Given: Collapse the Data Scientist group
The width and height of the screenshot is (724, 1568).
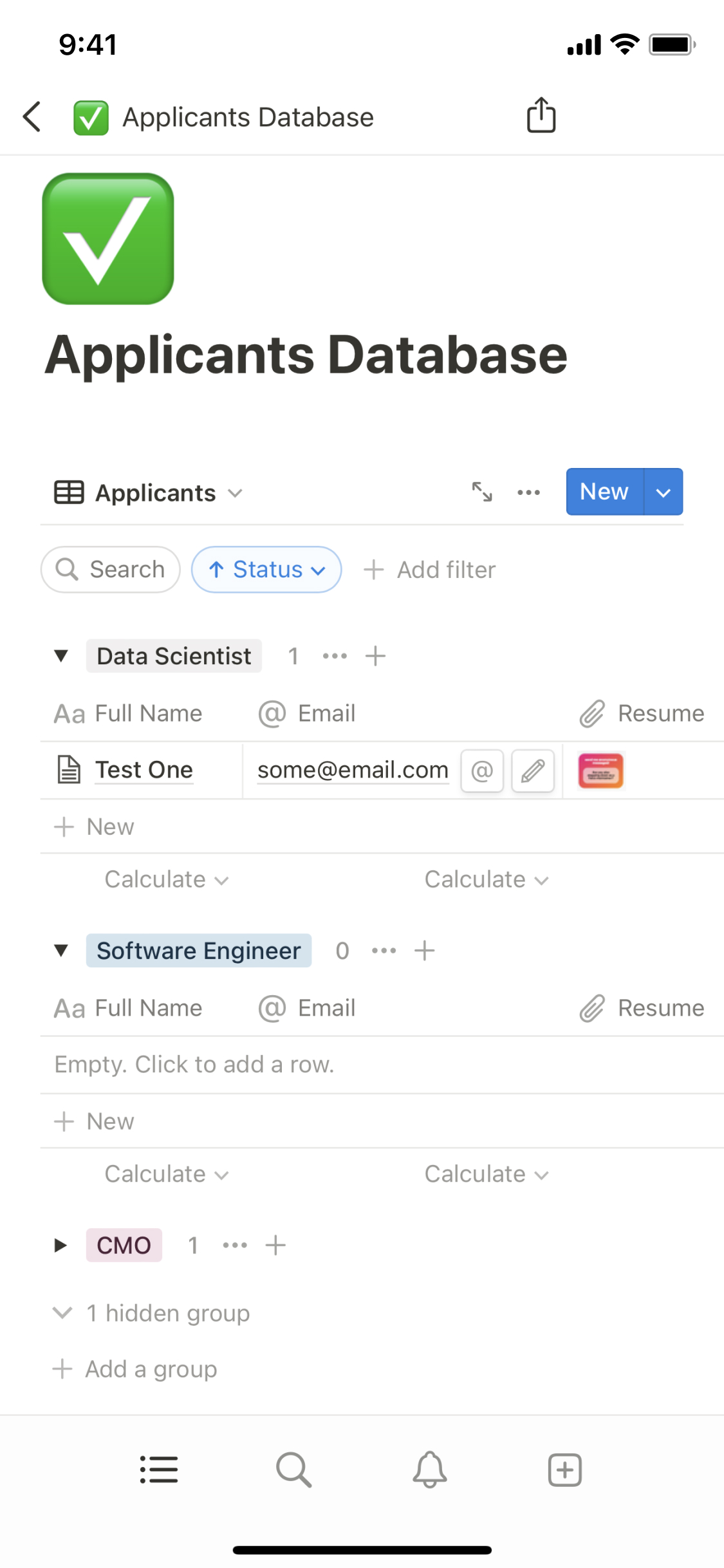Looking at the screenshot, I should click(61, 656).
